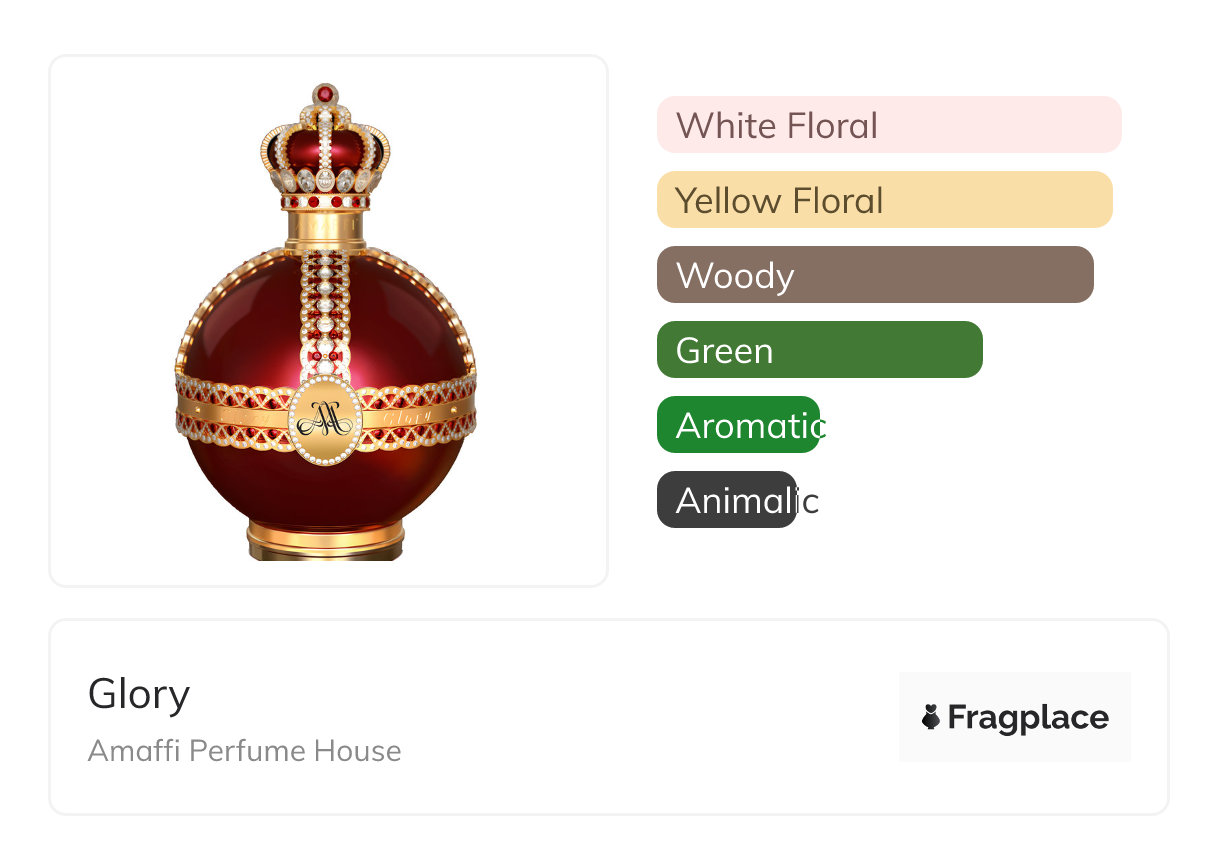This screenshot has width=1218, height=864.
Task: Click the crown cap of the bottle
Action: coord(325,147)
